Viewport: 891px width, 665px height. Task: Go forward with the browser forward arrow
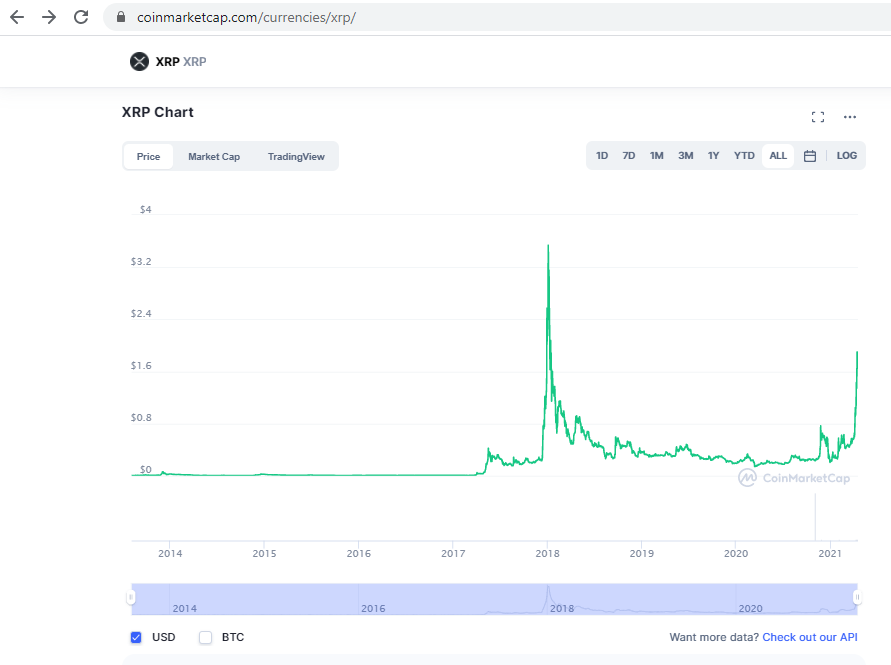point(49,17)
